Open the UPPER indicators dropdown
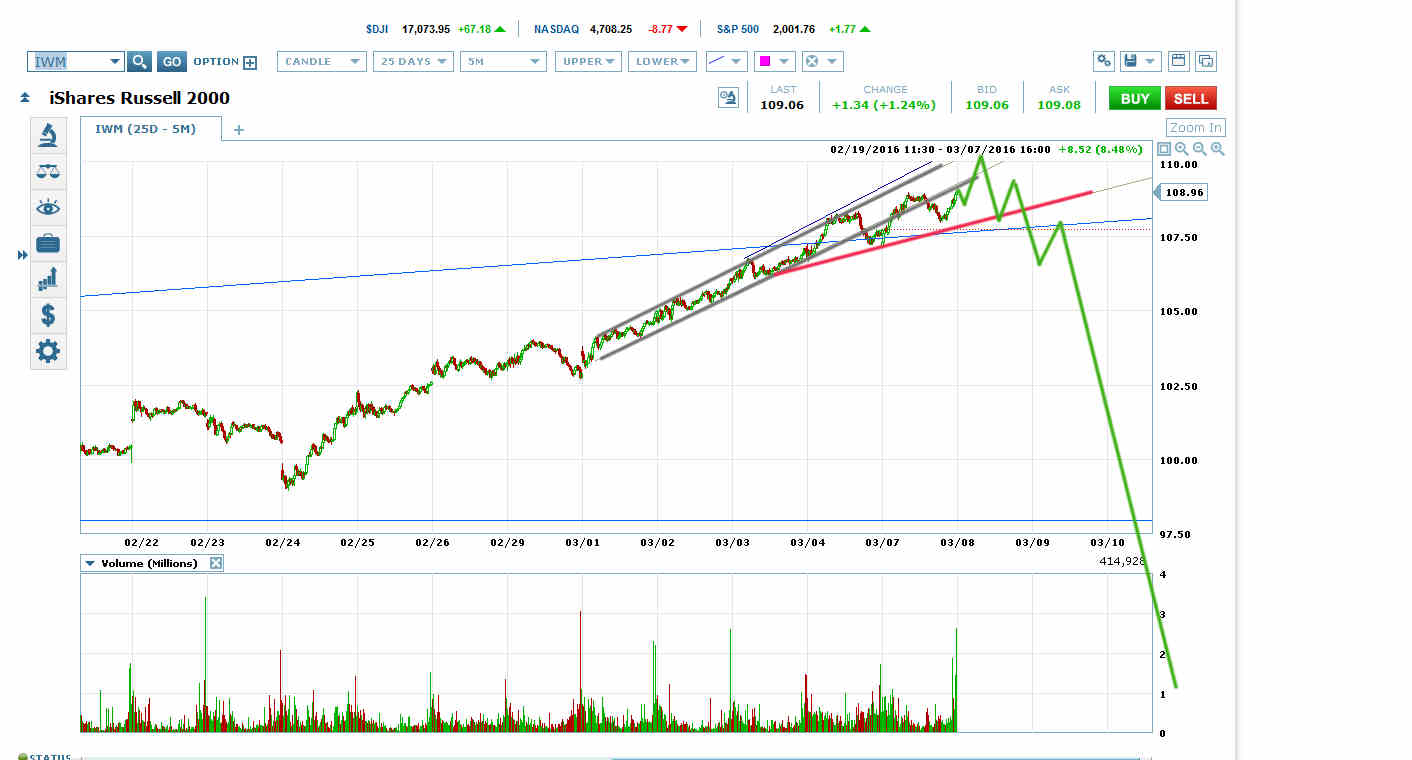 pos(588,62)
